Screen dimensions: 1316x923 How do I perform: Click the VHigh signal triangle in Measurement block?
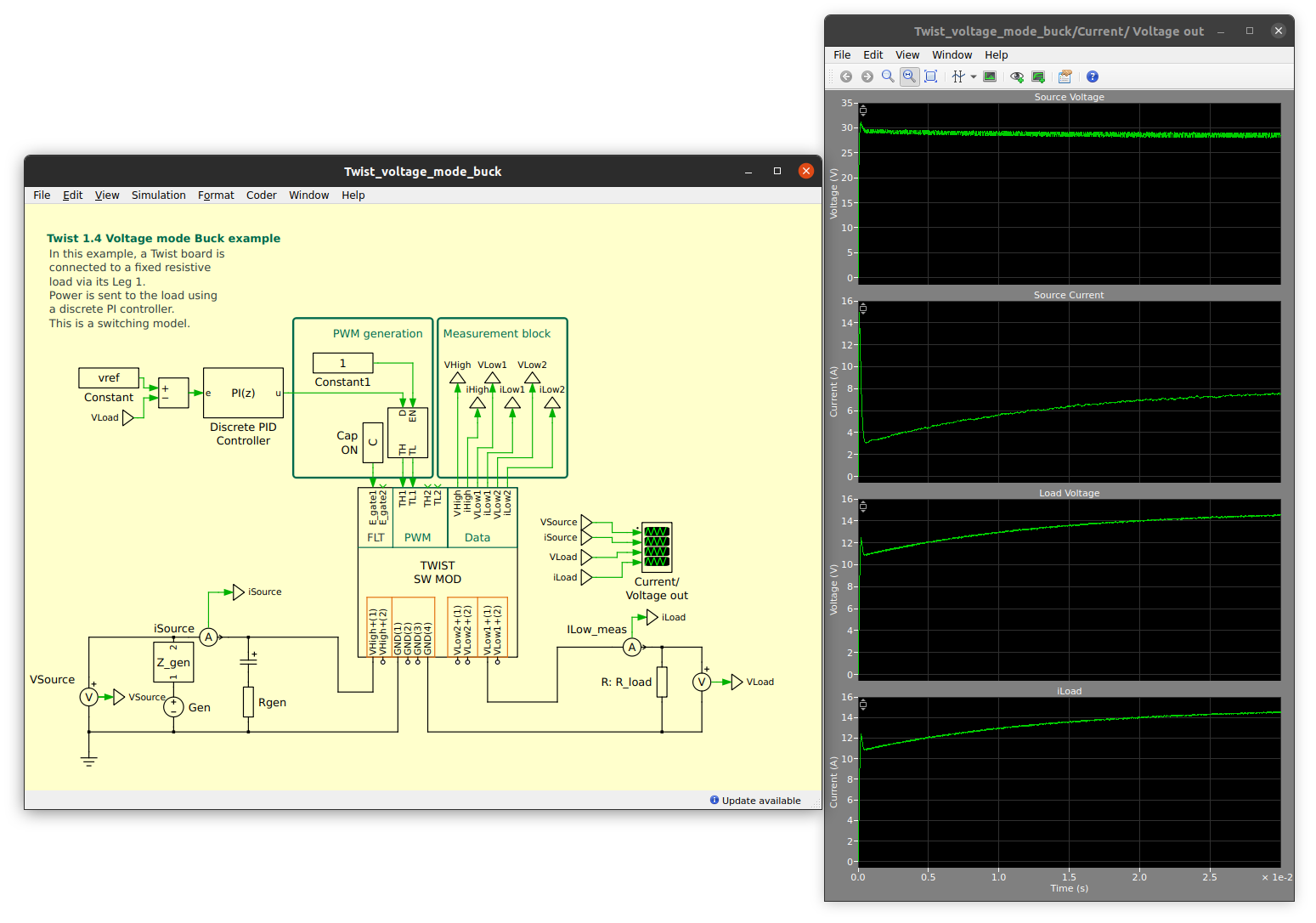pyautogui.click(x=458, y=377)
